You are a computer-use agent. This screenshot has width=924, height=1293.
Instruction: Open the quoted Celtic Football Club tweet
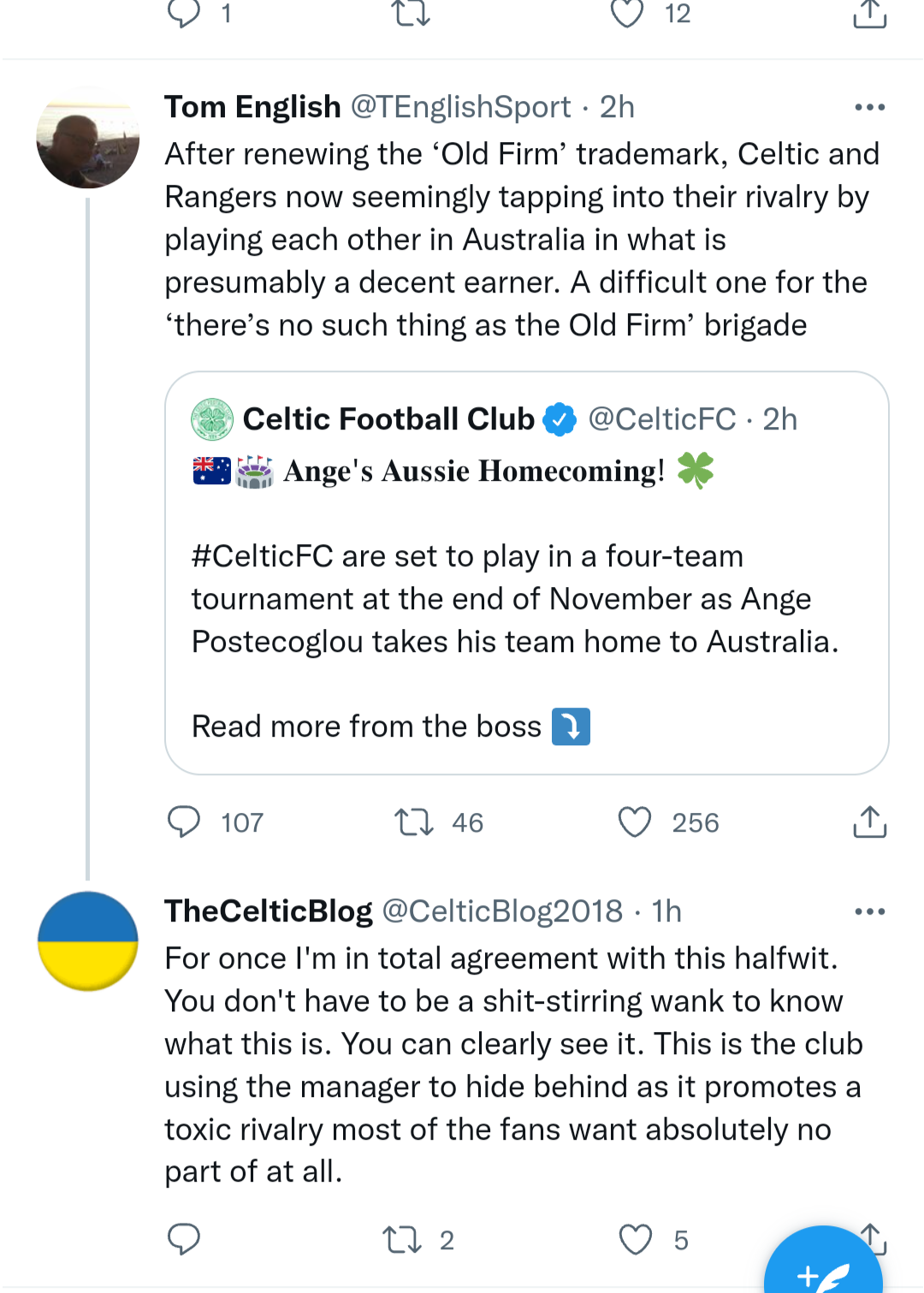coord(526,599)
